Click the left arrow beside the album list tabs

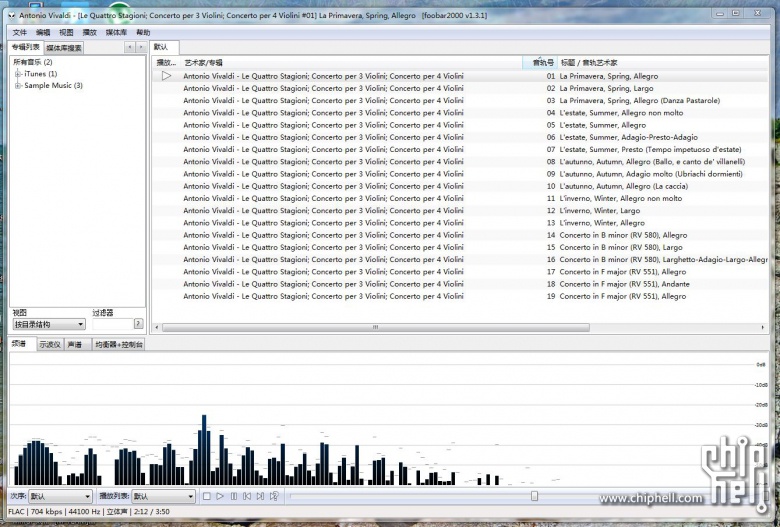(130, 47)
